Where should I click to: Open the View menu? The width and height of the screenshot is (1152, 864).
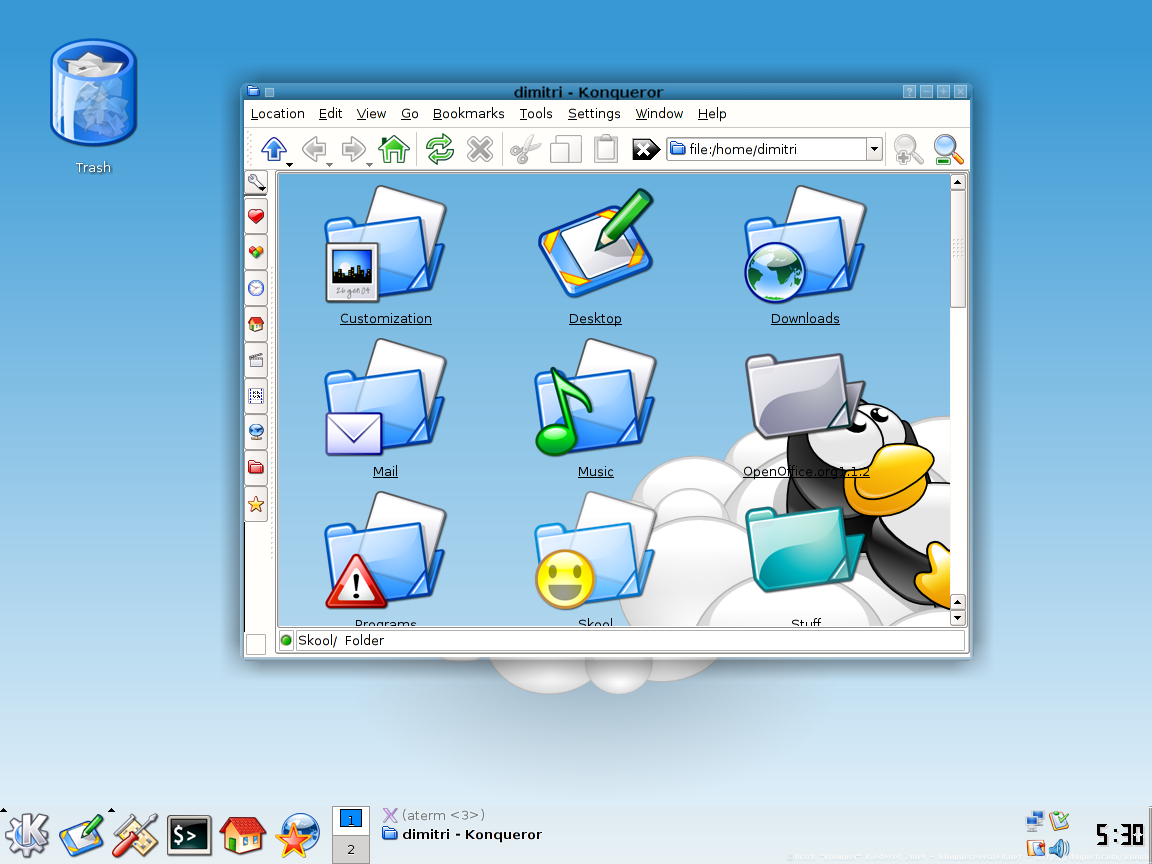(x=371, y=113)
